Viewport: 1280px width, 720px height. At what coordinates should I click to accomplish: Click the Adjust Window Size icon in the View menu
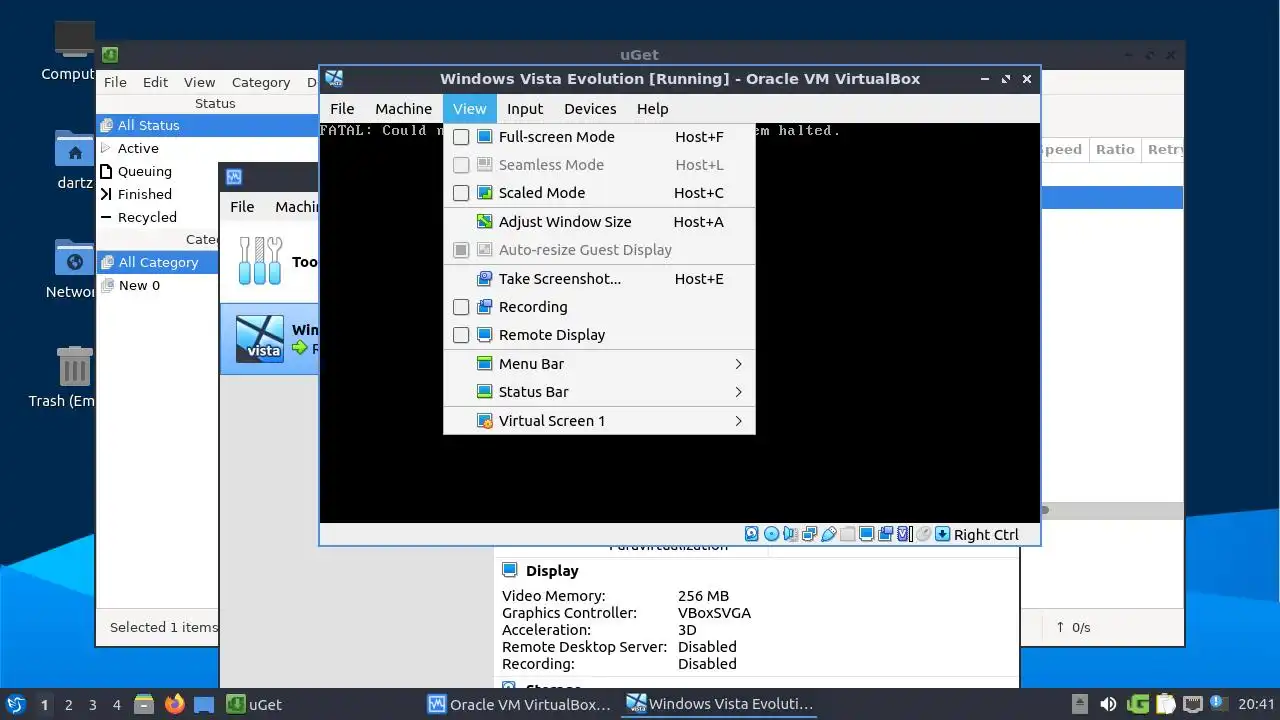(484, 222)
